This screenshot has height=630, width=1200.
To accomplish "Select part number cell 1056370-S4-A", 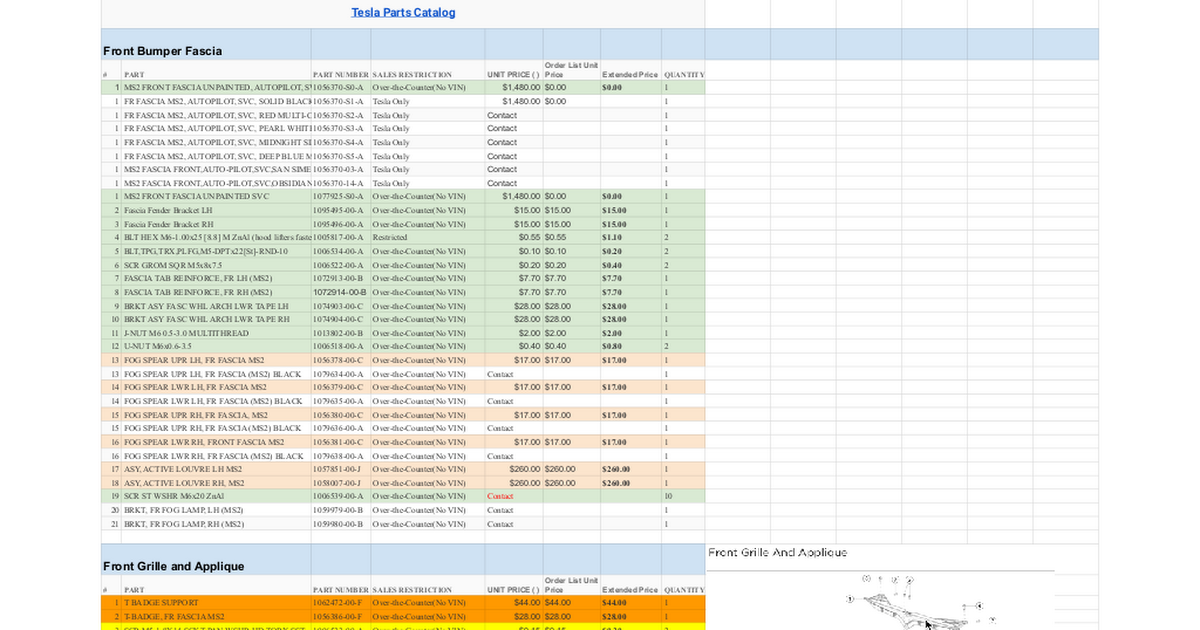I will pos(341,142).
